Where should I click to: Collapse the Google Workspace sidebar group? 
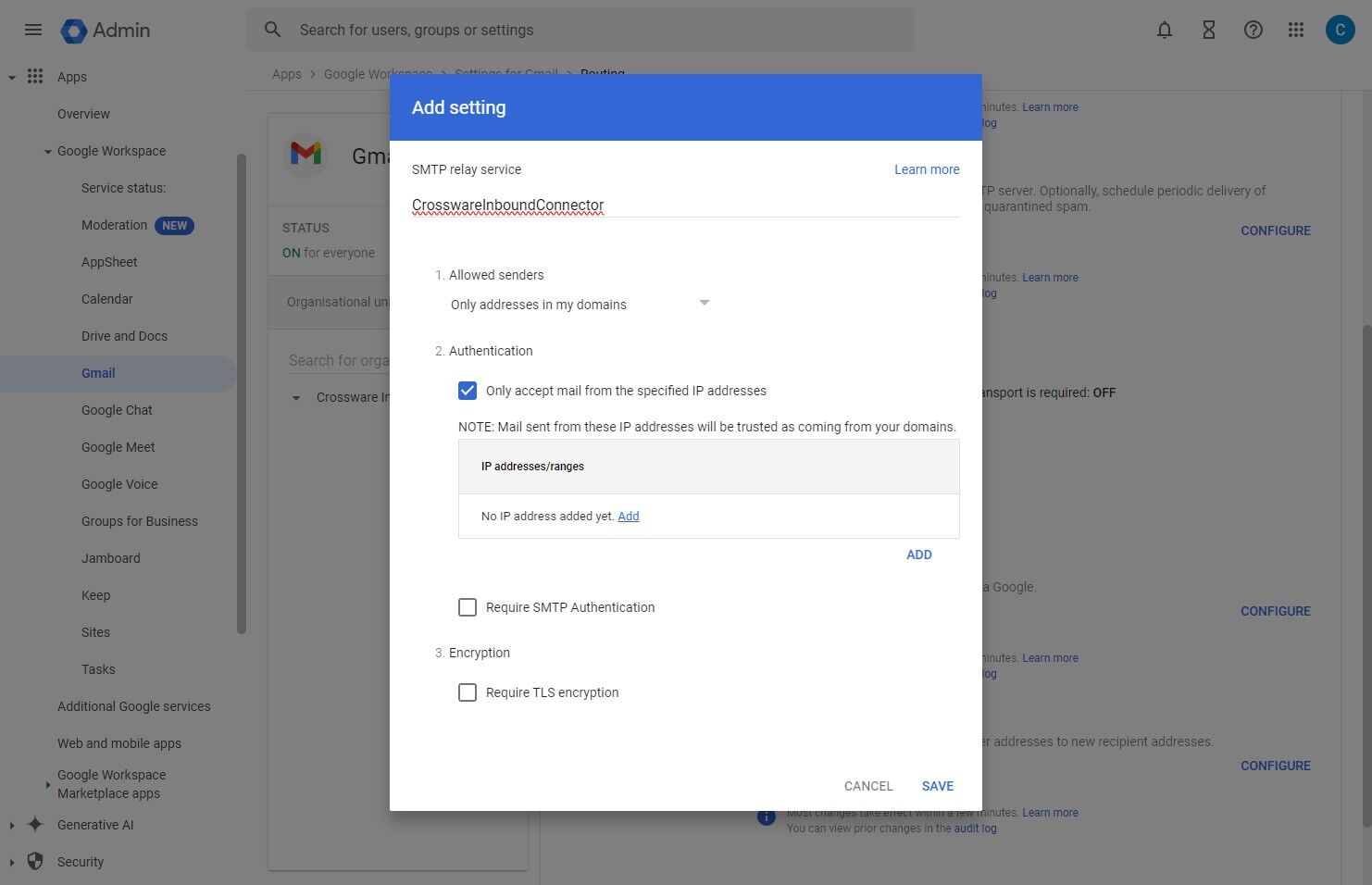[47, 152]
